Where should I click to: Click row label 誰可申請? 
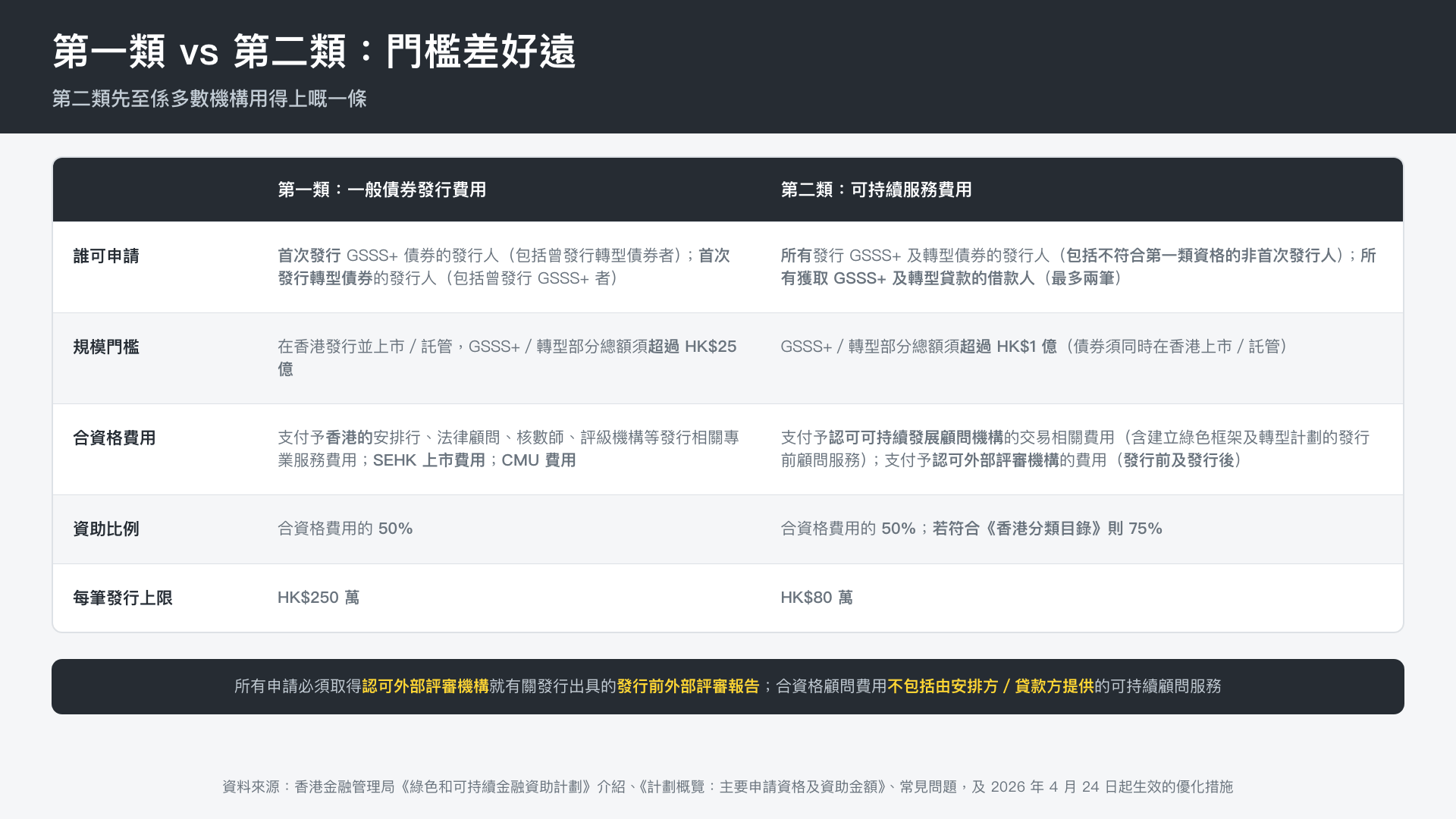pos(106,256)
